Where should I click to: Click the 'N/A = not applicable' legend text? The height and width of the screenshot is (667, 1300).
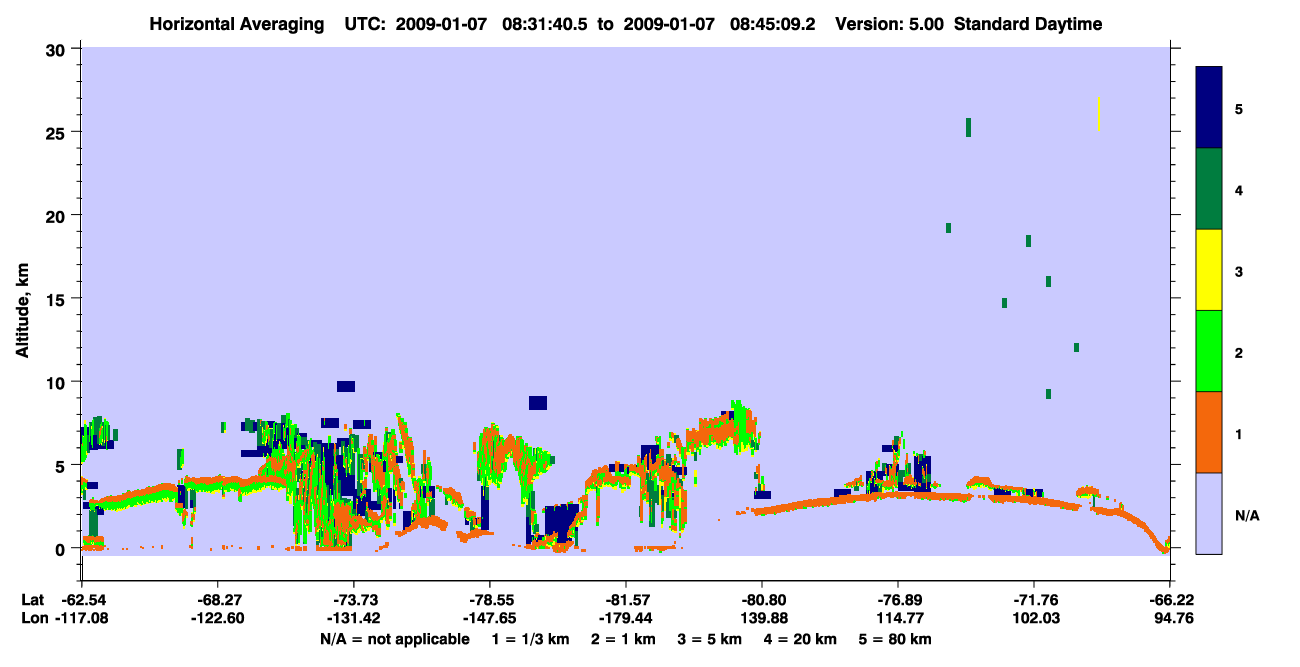pyautogui.click(x=394, y=639)
